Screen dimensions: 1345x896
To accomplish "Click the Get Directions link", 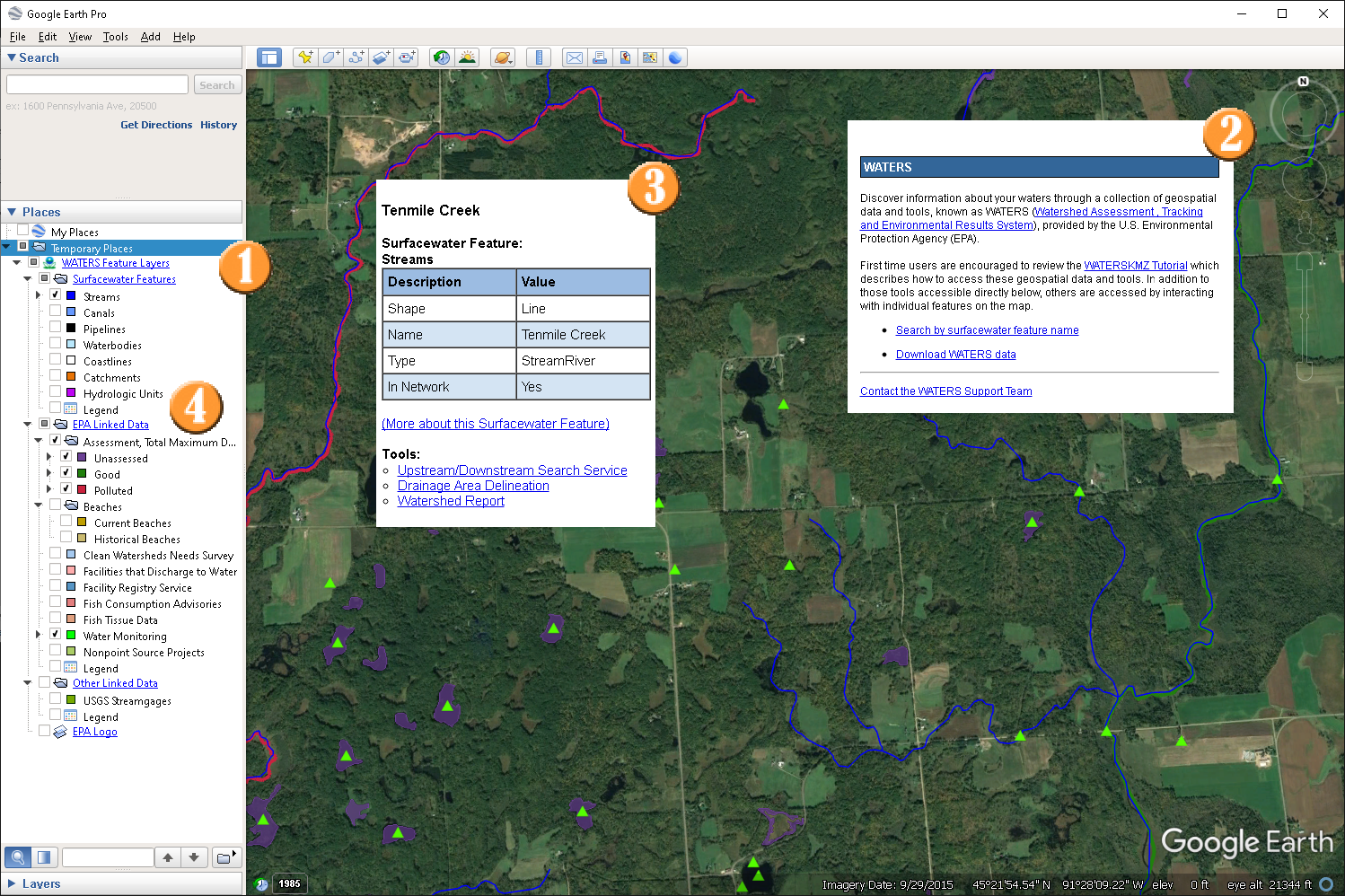I will click(x=156, y=125).
